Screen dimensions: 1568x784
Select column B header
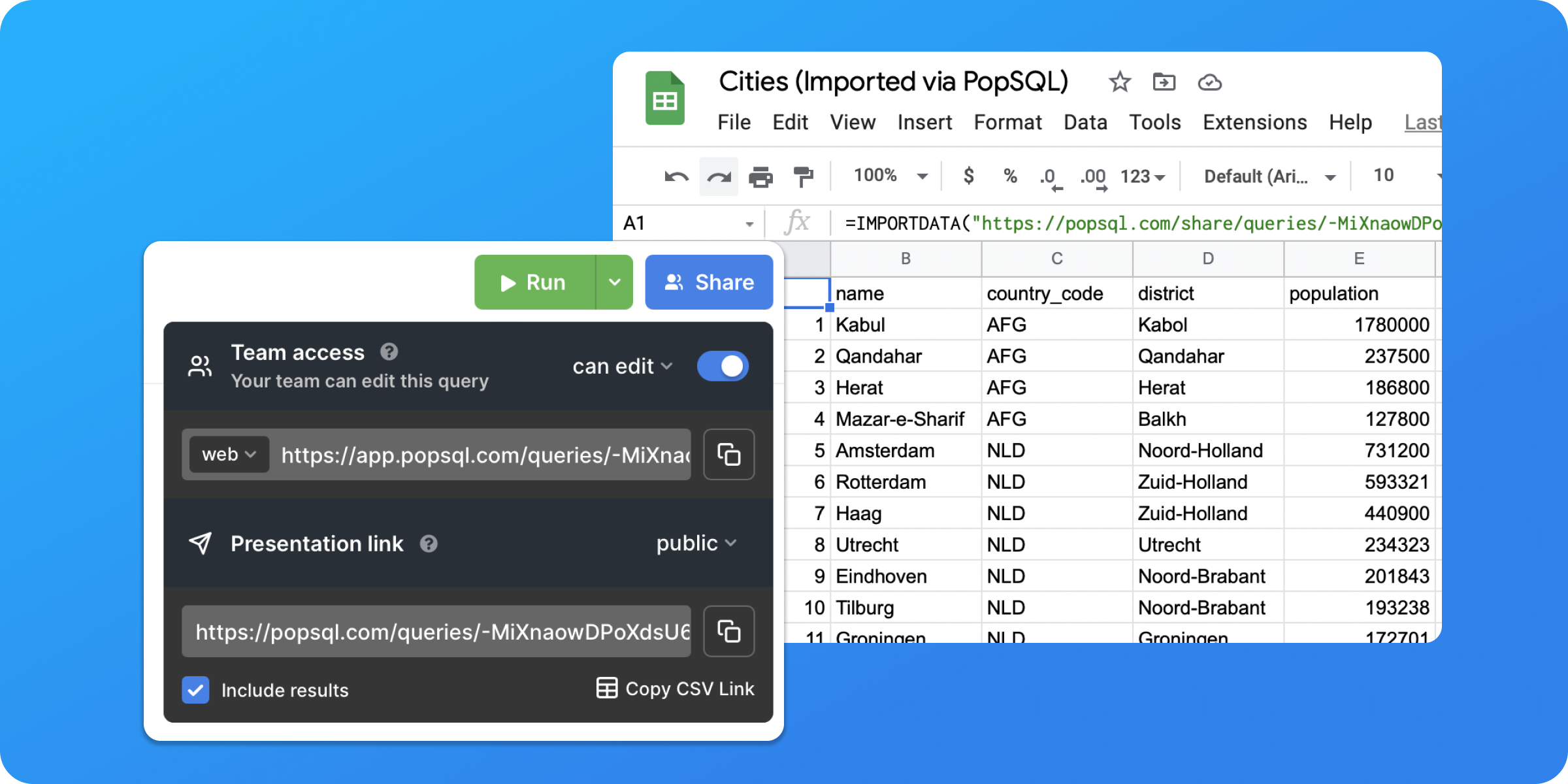coord(906,259)
